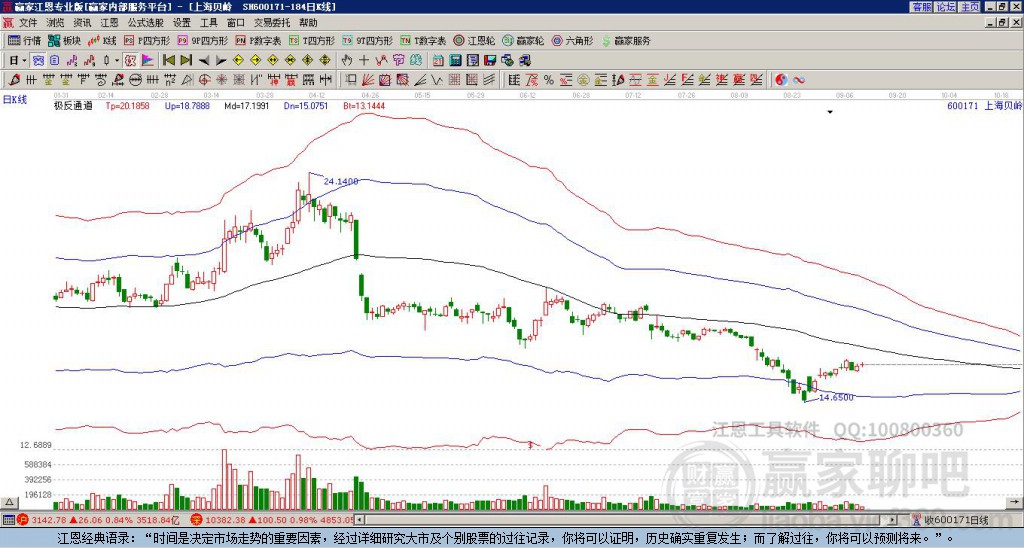Image resolution: width=1024 pixels, height=548 pixels.
Task: Click the truck transfer icon
Action: coord(525,60)
